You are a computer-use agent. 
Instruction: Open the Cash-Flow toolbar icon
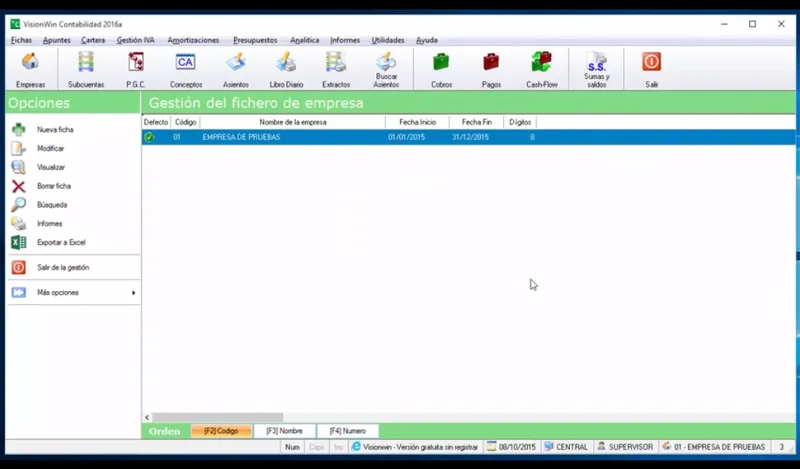(542, 69)
